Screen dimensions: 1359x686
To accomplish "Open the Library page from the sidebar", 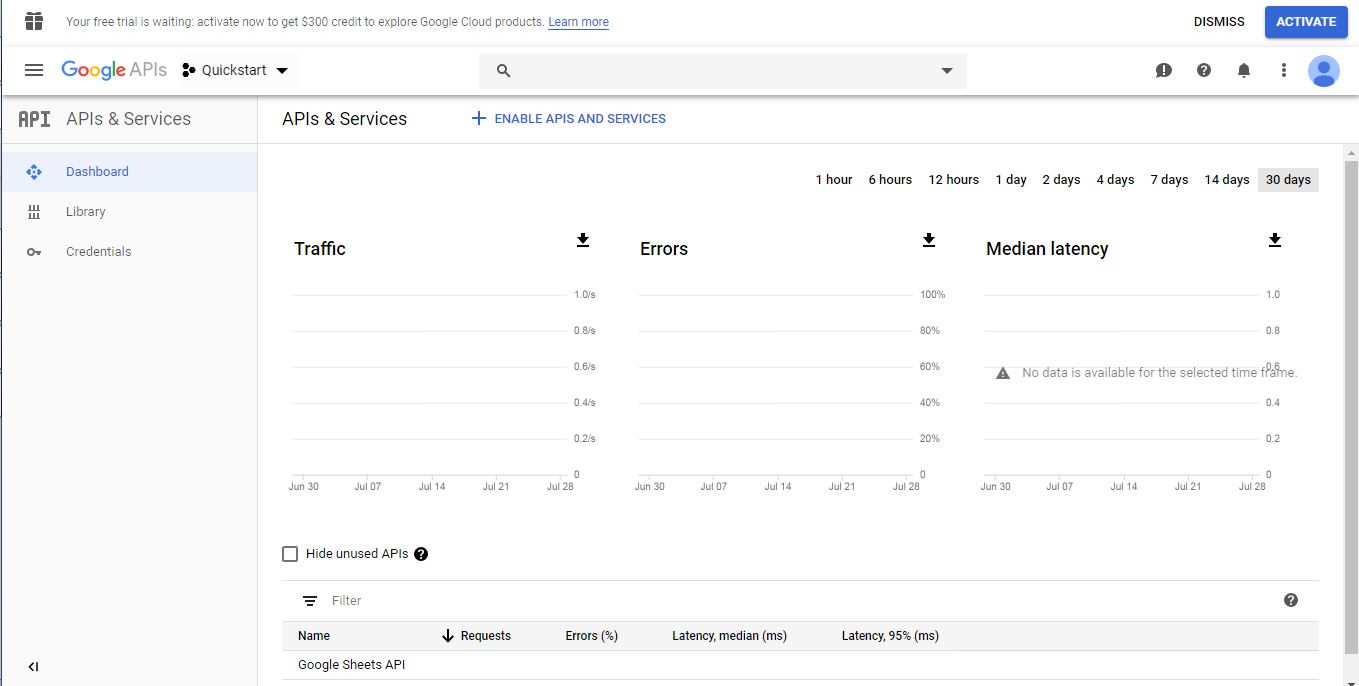I will click(85, 211).
